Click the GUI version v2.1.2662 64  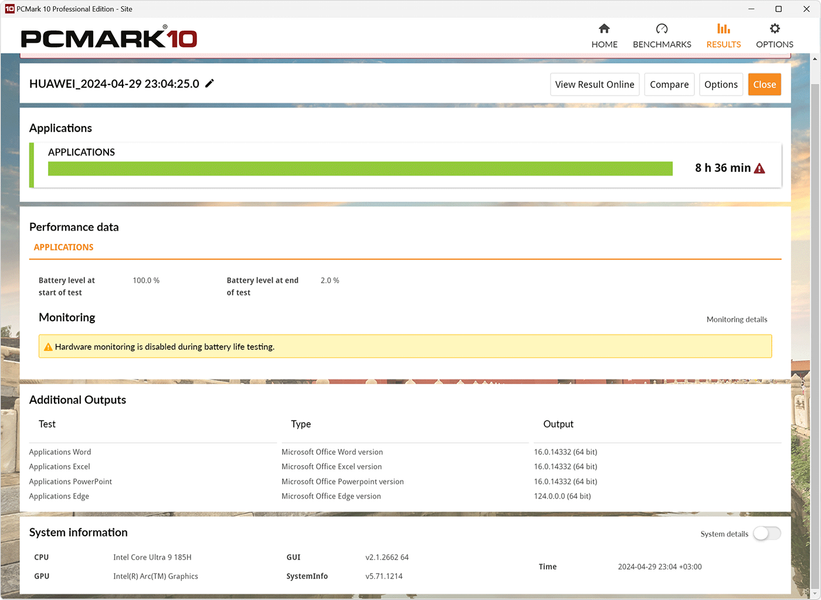(387, 557)
